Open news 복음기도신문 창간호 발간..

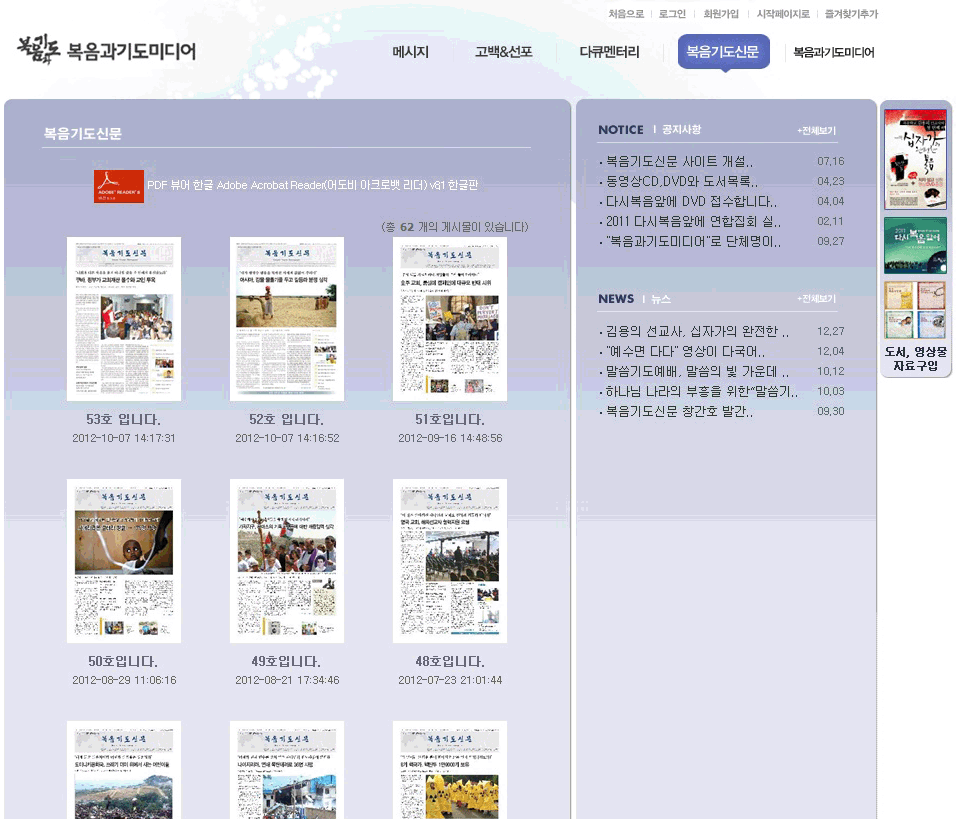pyautogui.click(x=679, y=411)
